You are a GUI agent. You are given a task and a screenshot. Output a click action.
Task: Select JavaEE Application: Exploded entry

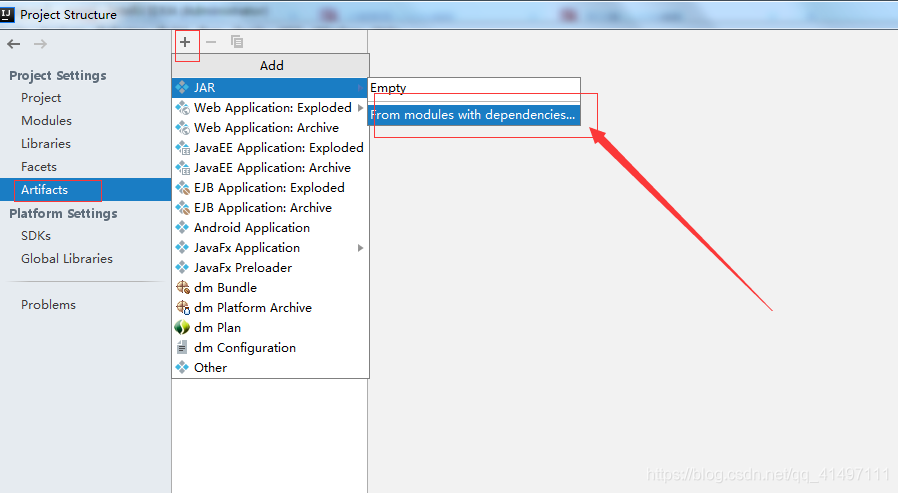click(x=270, y=148)
